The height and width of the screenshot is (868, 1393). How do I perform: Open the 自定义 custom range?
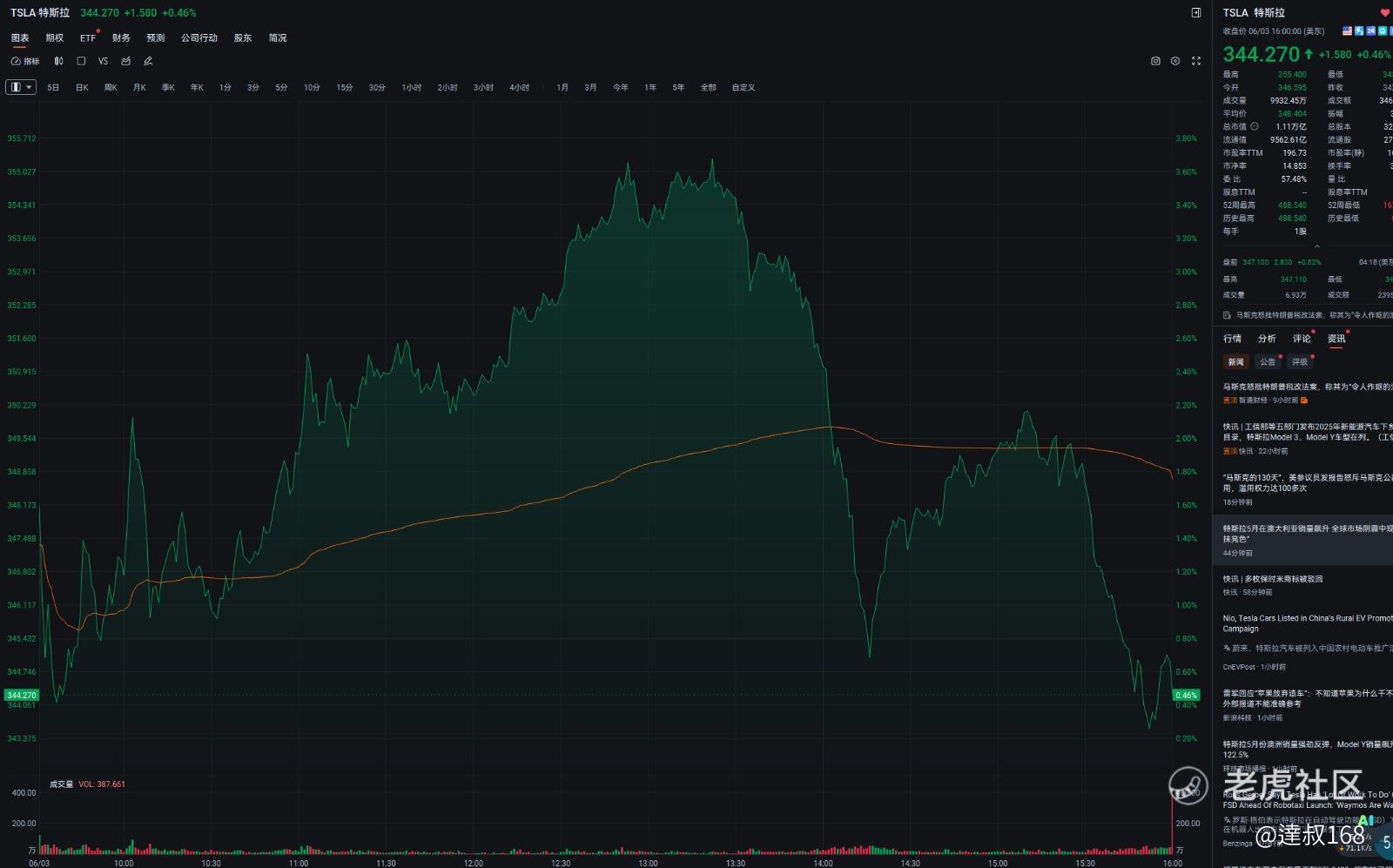point(744,87)
